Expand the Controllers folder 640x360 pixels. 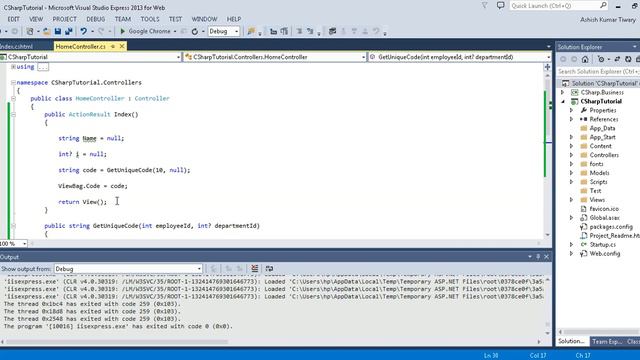click(571, 155)
